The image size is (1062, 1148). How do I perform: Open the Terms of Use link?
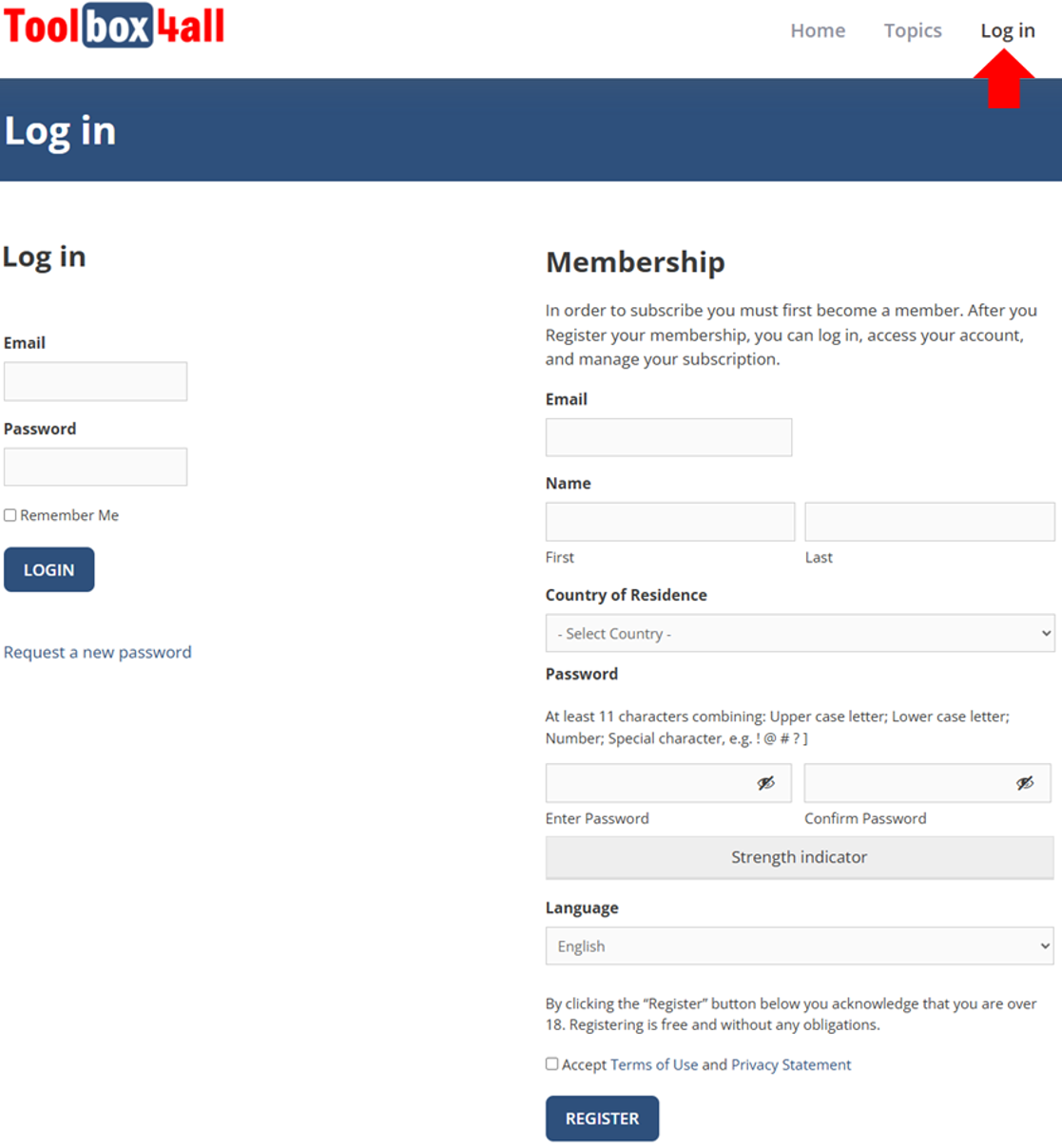654,1064
